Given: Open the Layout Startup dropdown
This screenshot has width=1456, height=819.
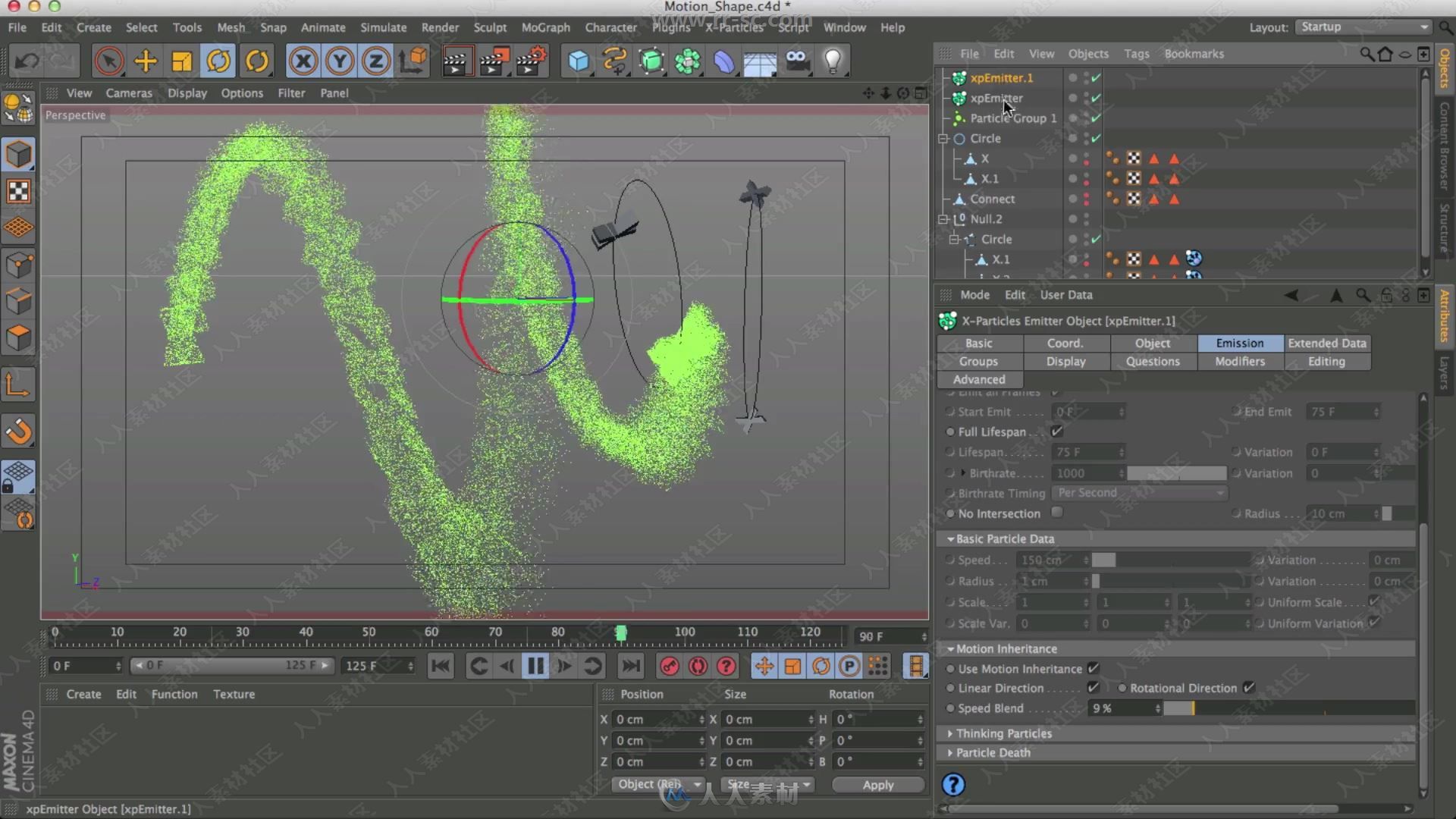Looking at the screenshot, I should tap(1363, 27).
